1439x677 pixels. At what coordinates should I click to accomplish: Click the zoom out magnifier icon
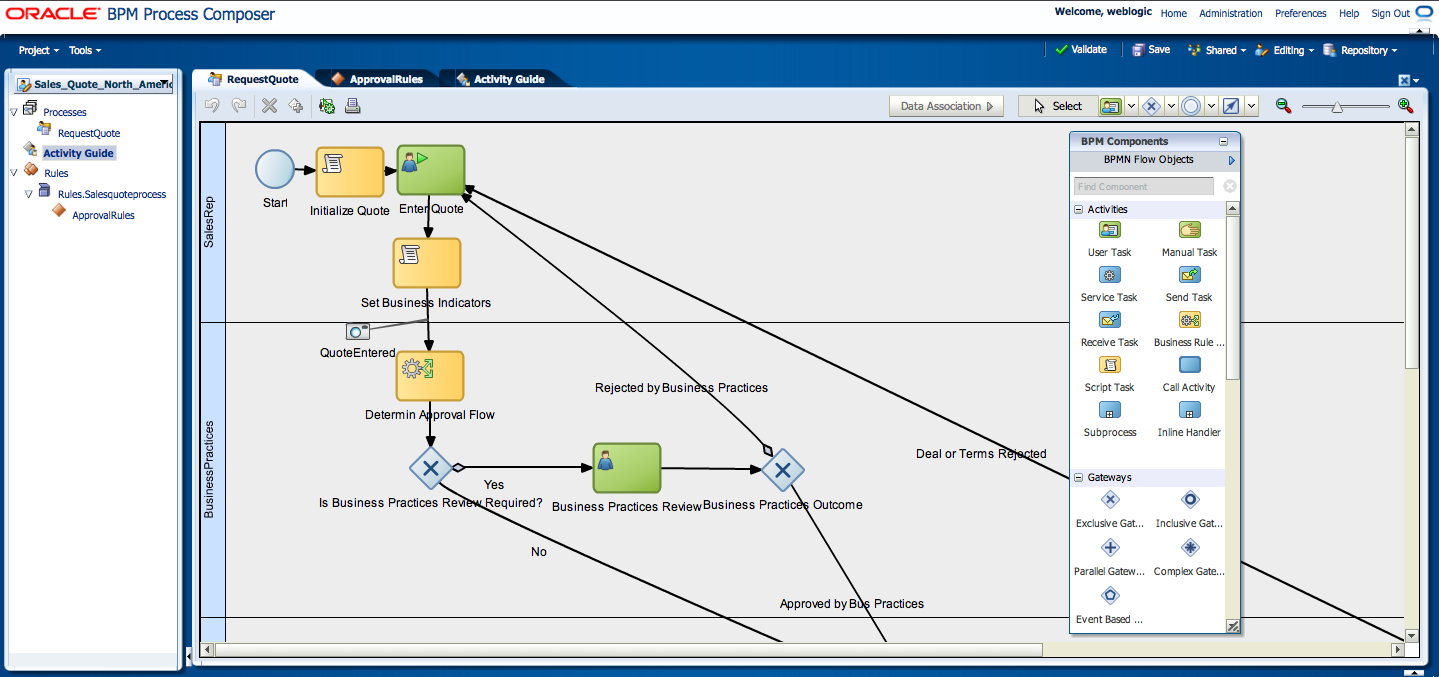(x=1283, y=106)
